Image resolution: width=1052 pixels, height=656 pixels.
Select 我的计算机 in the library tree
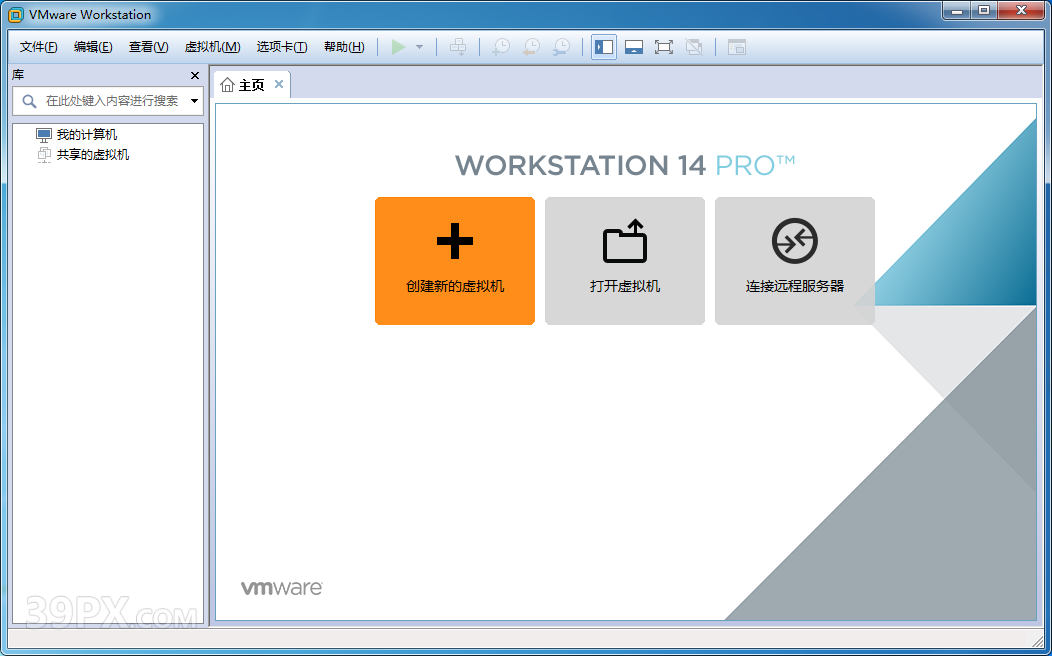click(87, 135)
